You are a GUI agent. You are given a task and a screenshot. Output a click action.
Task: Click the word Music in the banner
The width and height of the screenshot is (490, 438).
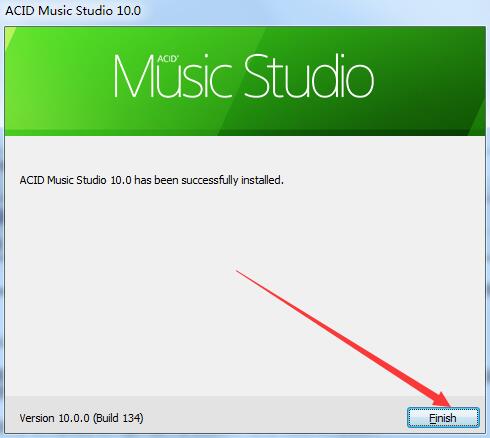[173, 76]
